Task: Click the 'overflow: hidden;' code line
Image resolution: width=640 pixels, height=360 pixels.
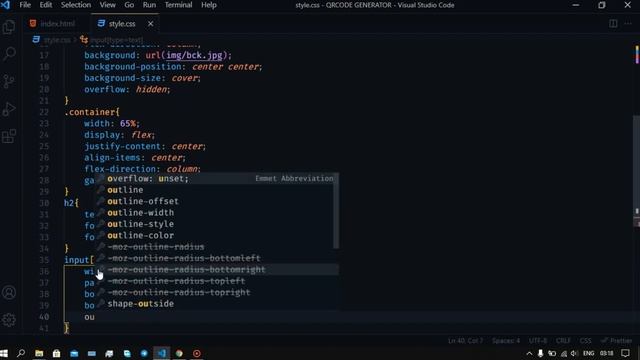Action: [x=127, y=89]
